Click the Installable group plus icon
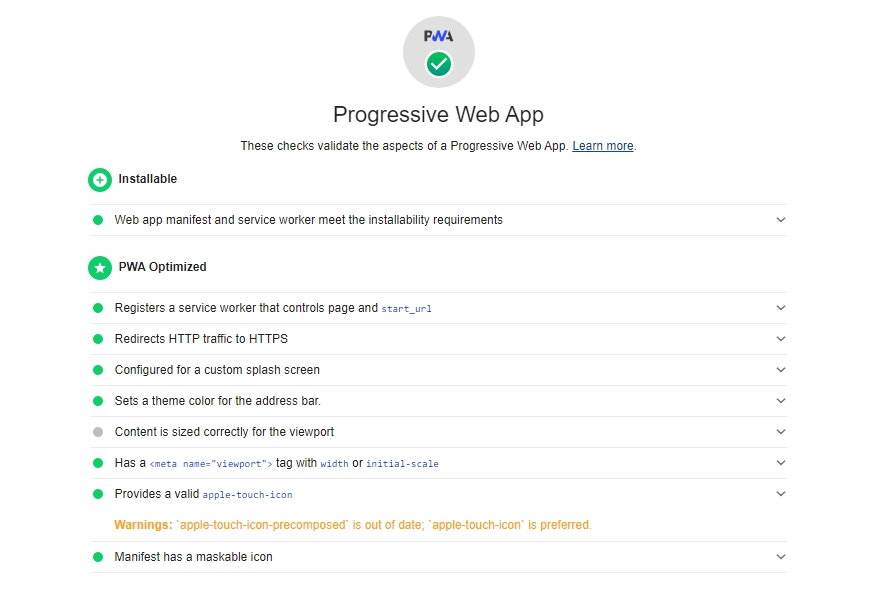 [x=100, y=180]
